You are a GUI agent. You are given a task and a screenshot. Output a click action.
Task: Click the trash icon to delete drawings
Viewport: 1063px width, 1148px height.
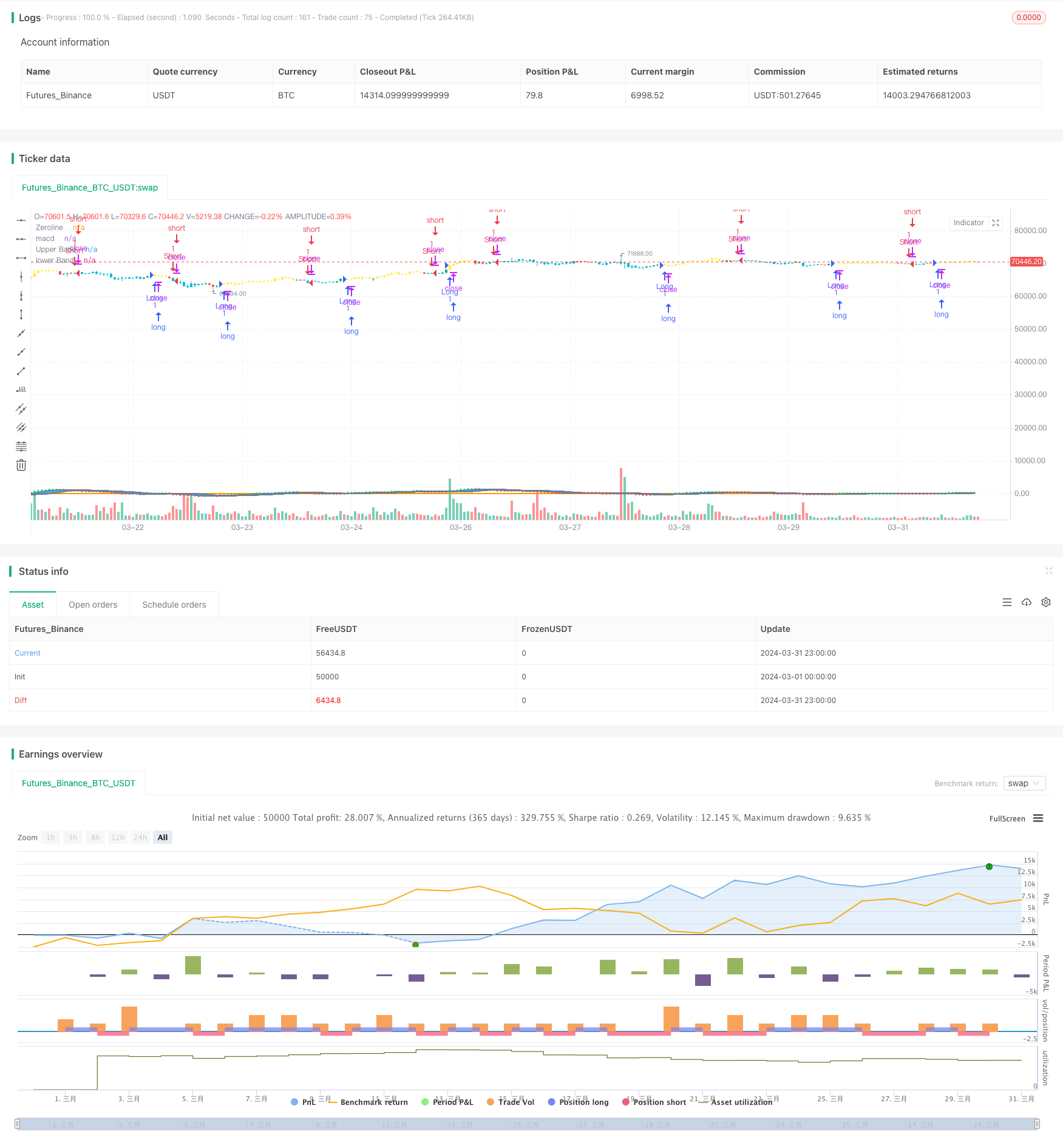21,465
